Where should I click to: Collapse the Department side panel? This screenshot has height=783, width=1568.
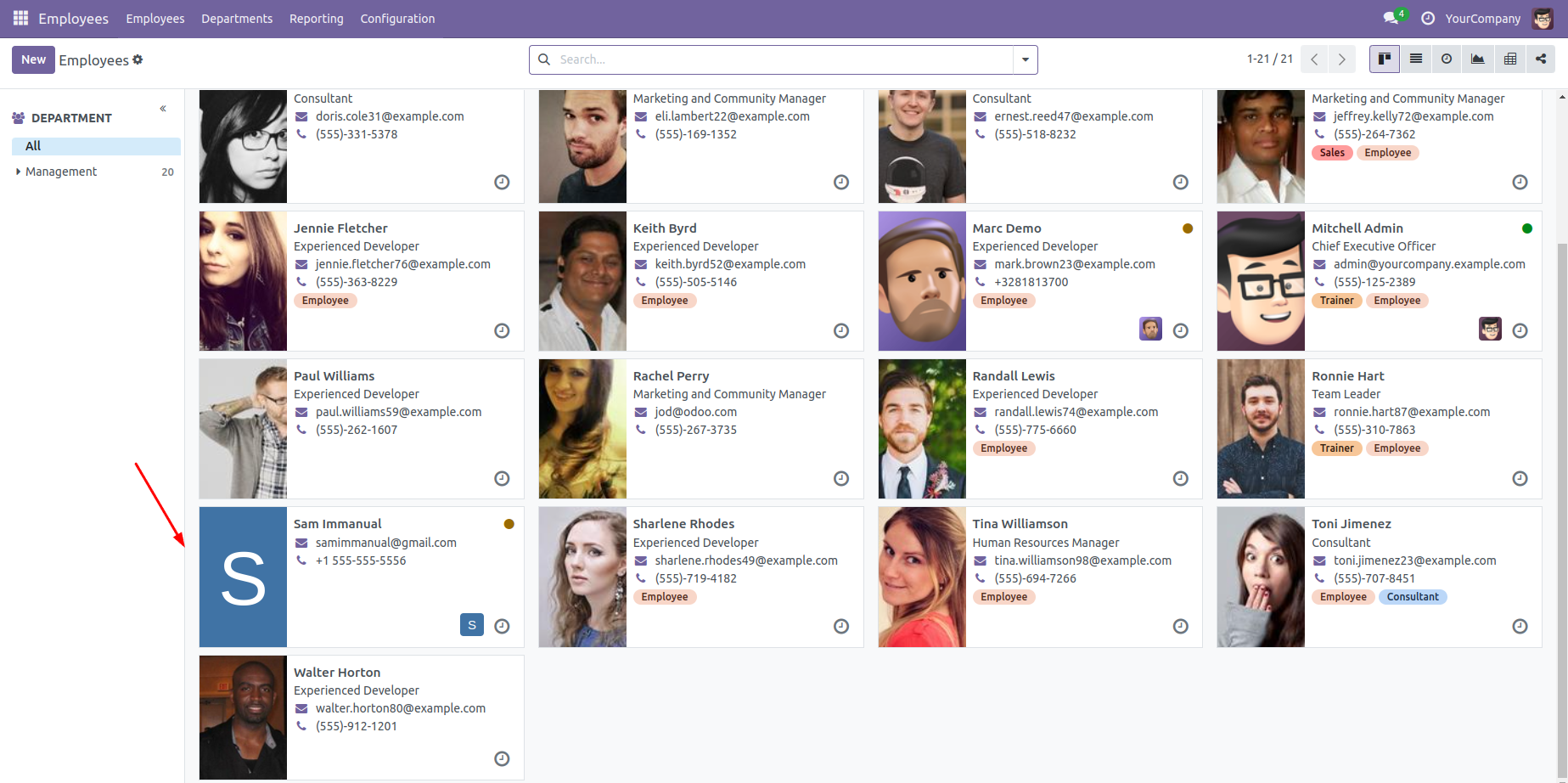[163, 109]
